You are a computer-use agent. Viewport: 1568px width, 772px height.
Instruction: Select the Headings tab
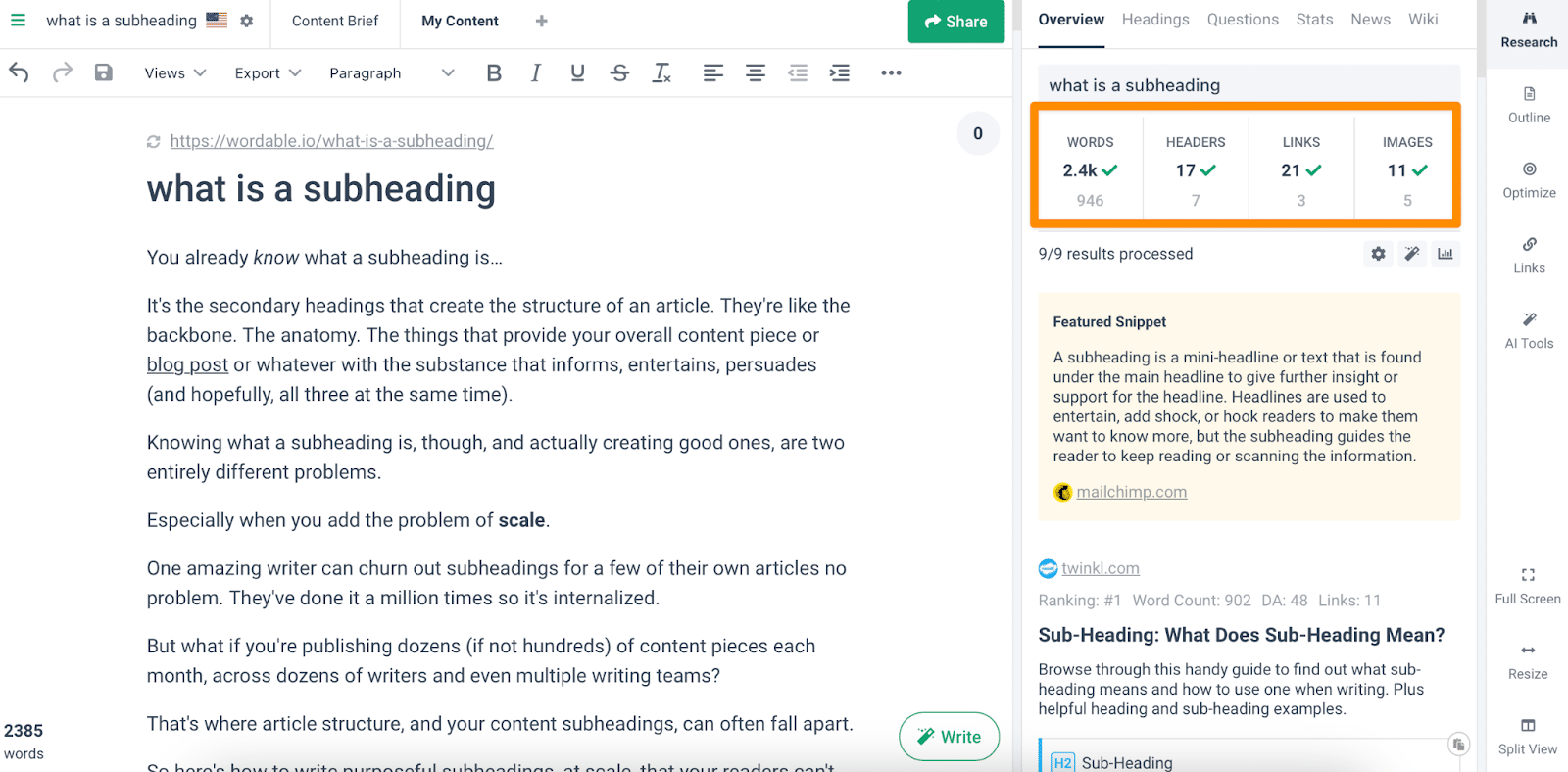click(1155, 20)
